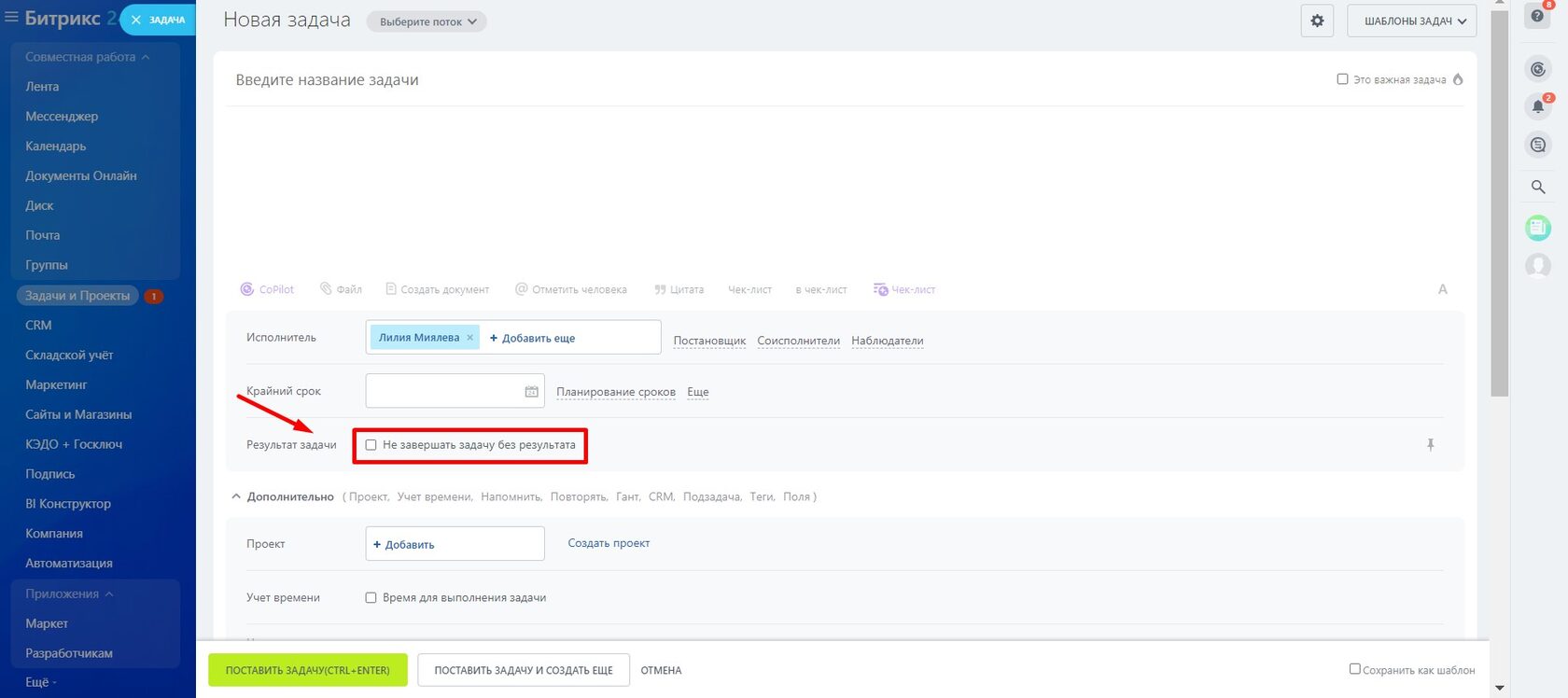Go to Календарь in sidebar
1568x698 pixels.
click(56, 146)
